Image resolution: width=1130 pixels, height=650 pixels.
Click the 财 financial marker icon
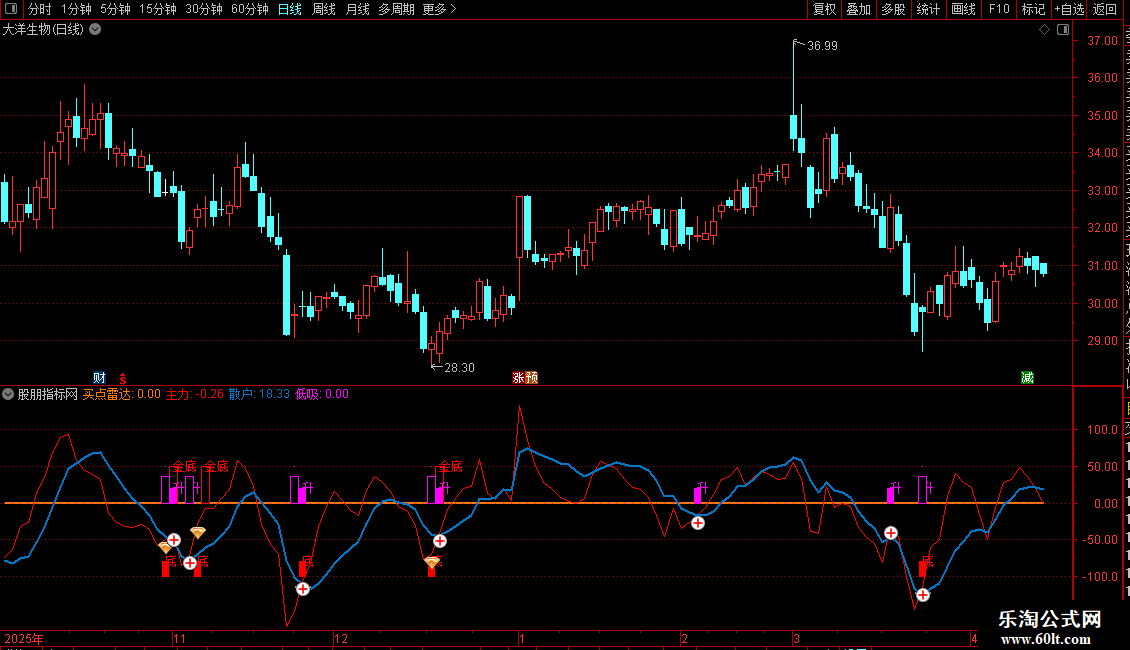(99, 378)
